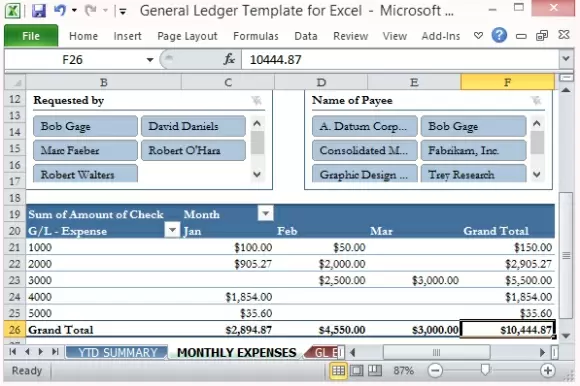This screenshot has width=580, height=386.
Task: Select the $10,444.87 Grand Total cell
Action: point(508,329)
